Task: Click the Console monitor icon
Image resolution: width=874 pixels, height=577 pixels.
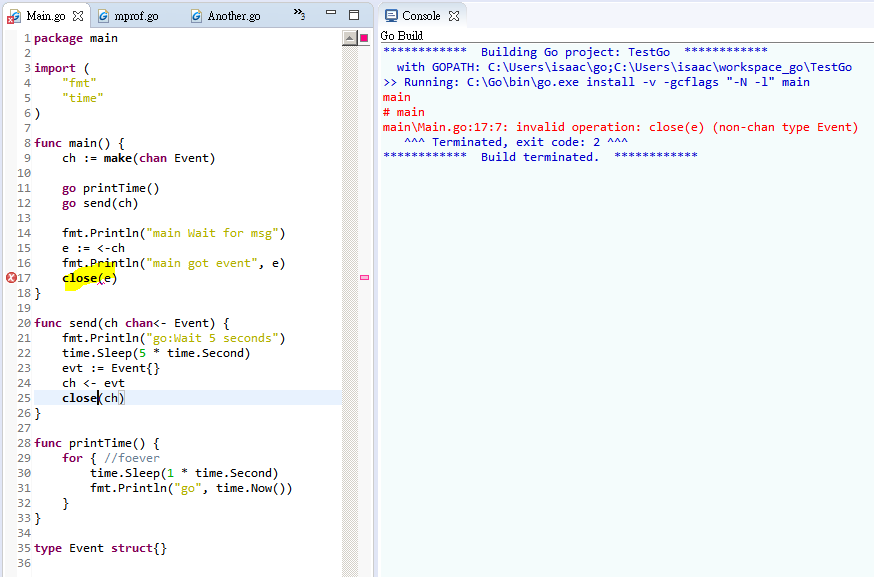Action: click(x=391, y=16)
